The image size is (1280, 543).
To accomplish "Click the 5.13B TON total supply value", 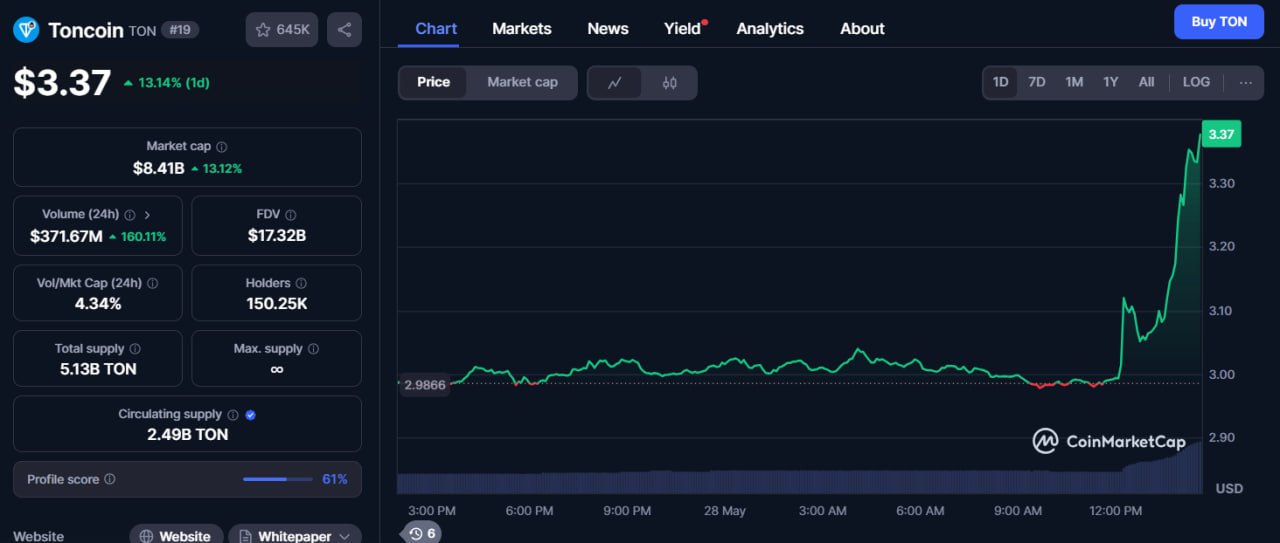I will (97, 369).
